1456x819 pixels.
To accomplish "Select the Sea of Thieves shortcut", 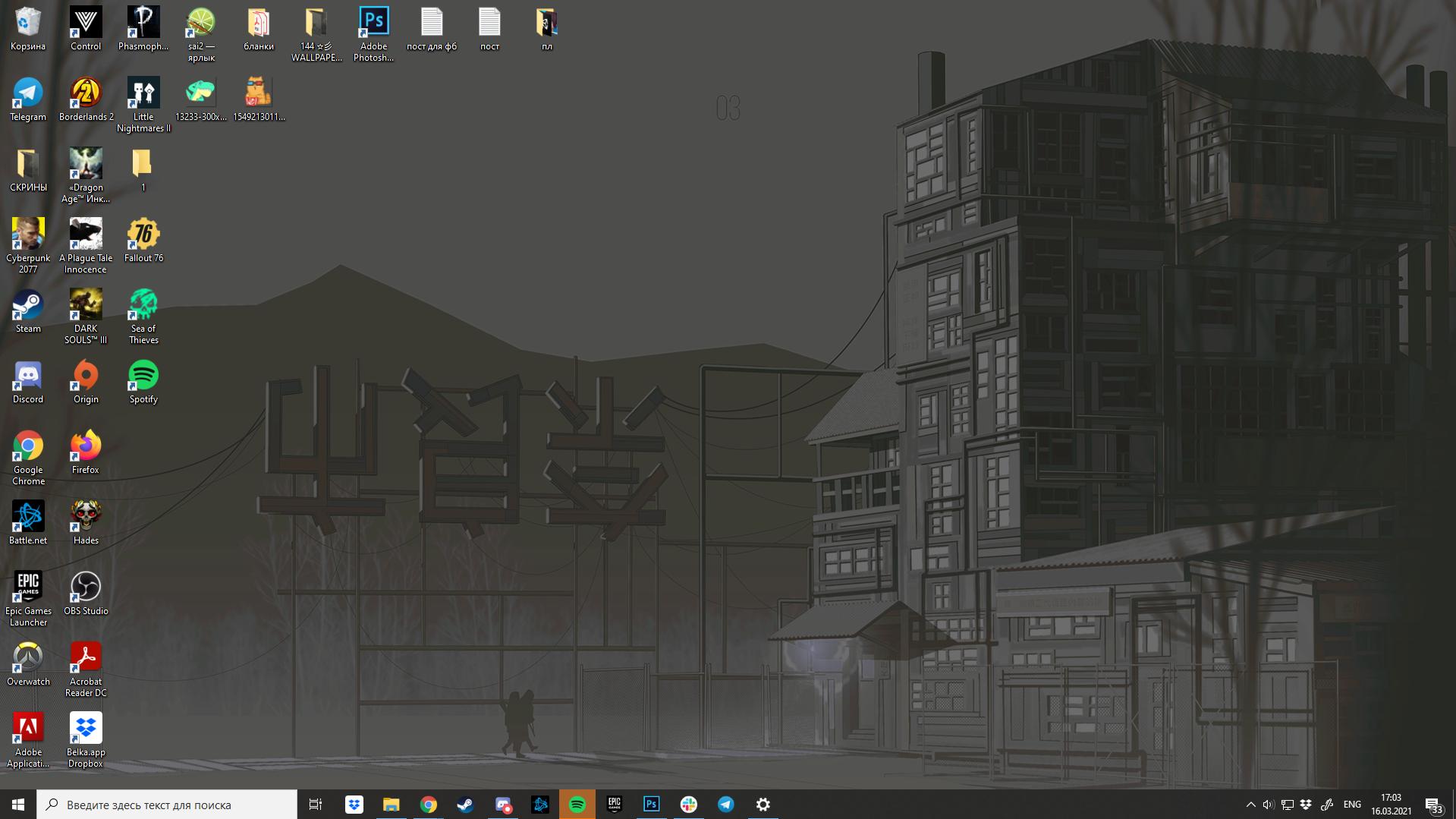I will tap(143, 317).
